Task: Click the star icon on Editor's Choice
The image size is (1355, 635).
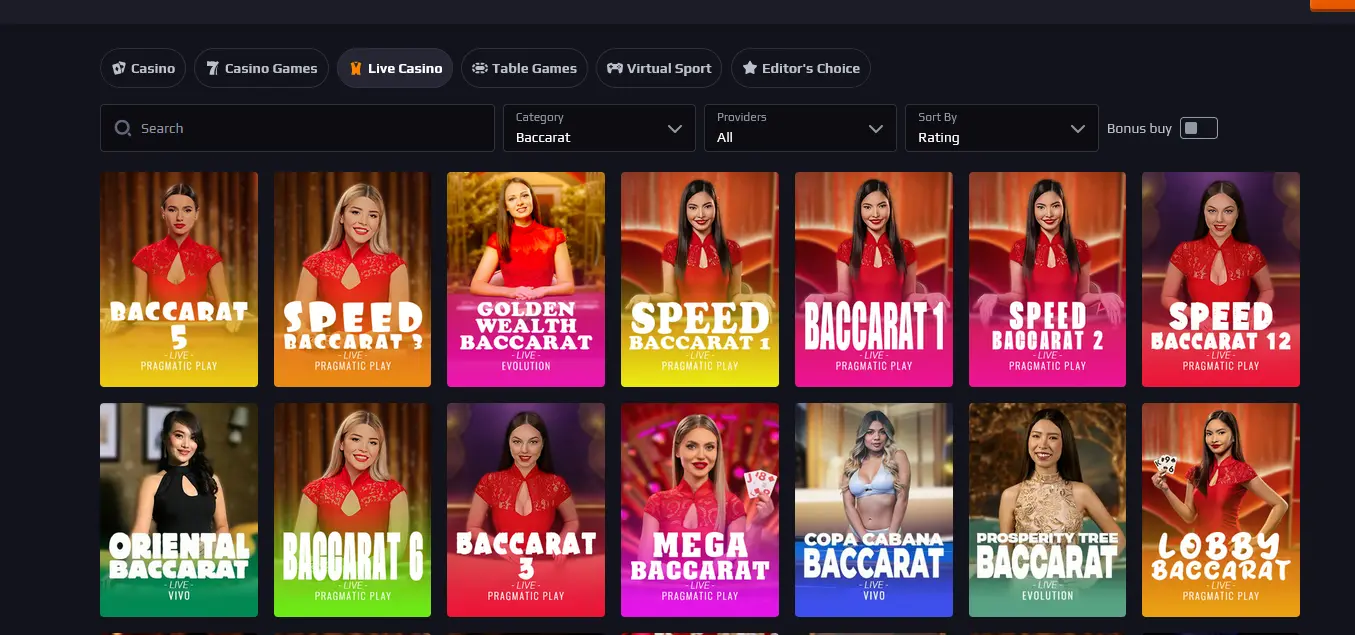Action: [750, 68]
